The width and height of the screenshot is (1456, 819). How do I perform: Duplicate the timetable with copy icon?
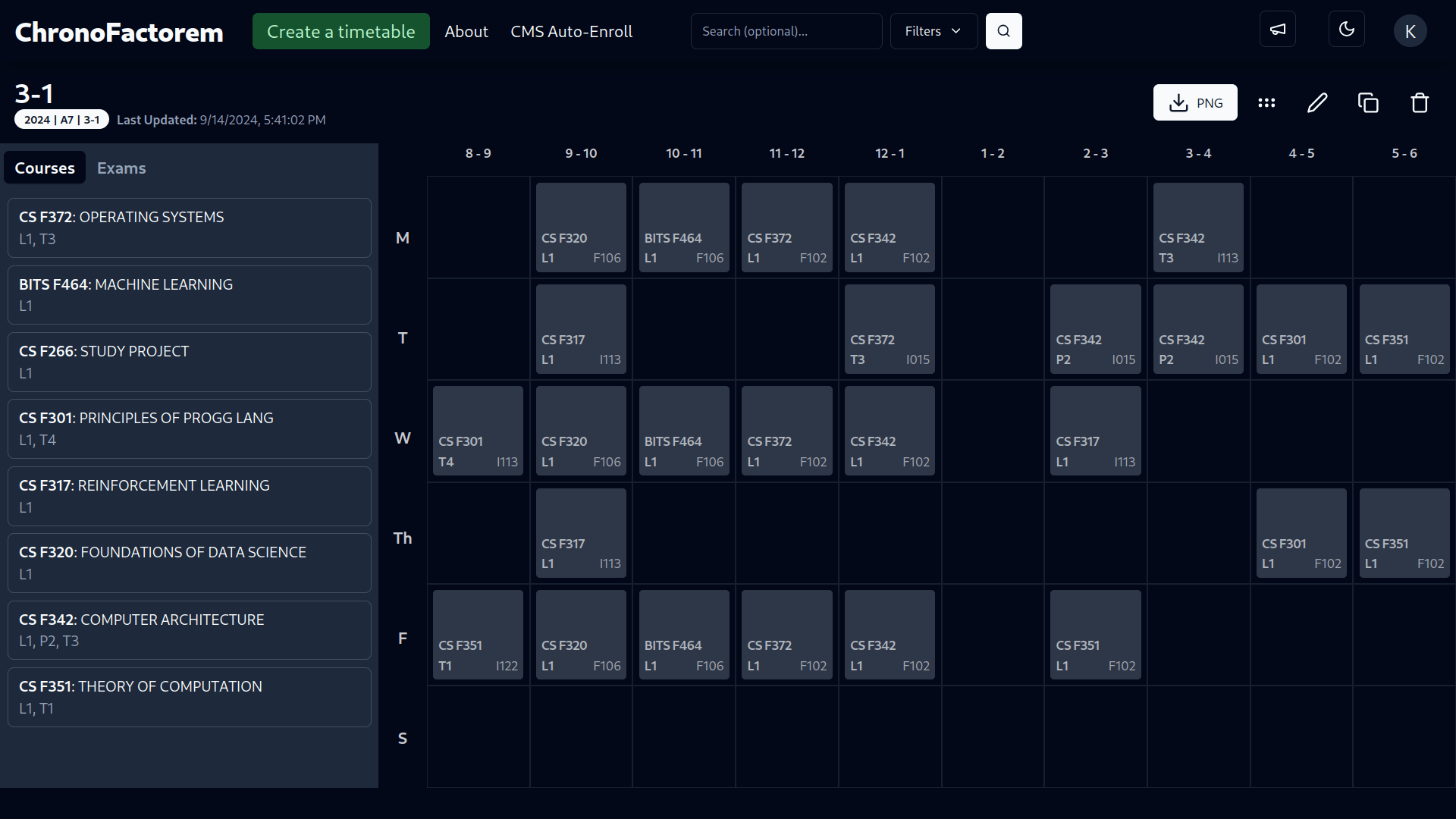tap(1368, 102)
